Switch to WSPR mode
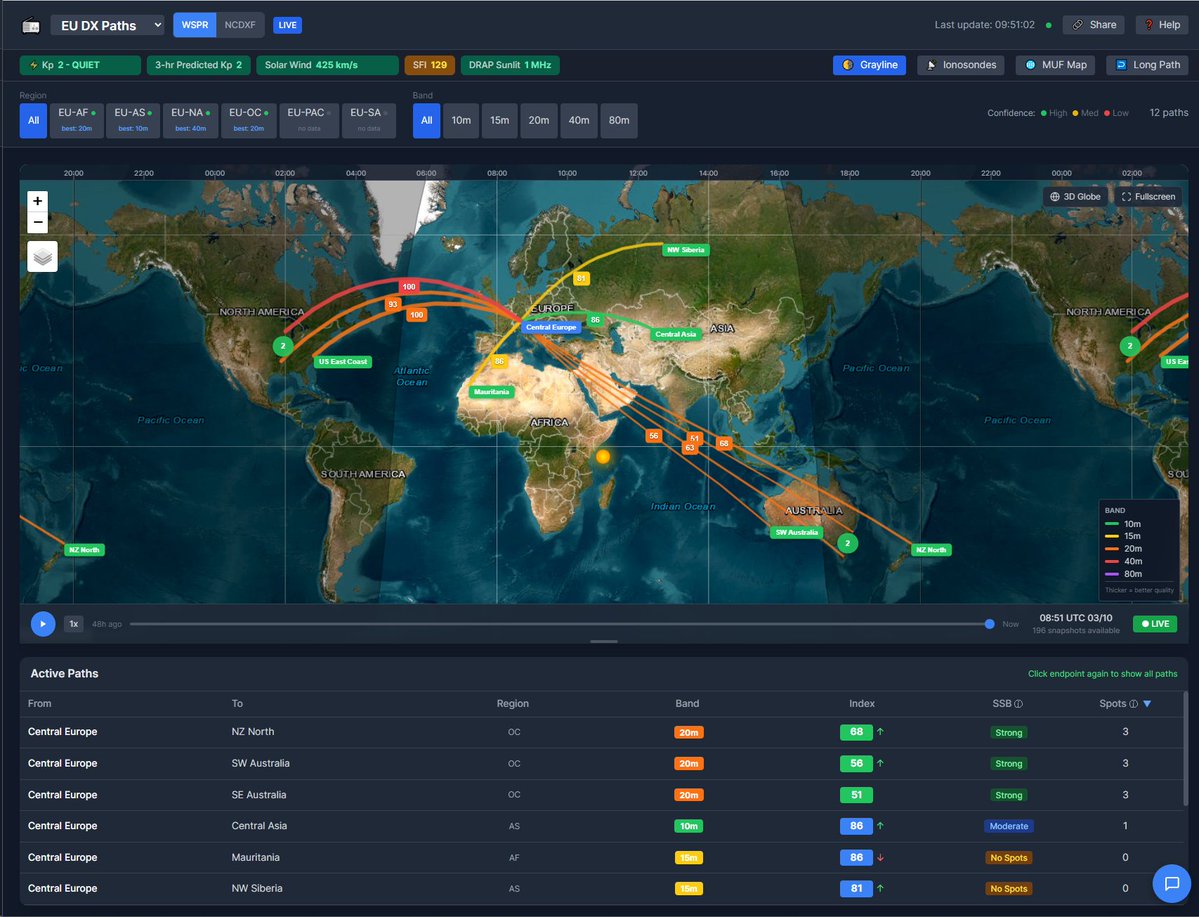Screen dimensions: 1199x917 pos(195,25)
